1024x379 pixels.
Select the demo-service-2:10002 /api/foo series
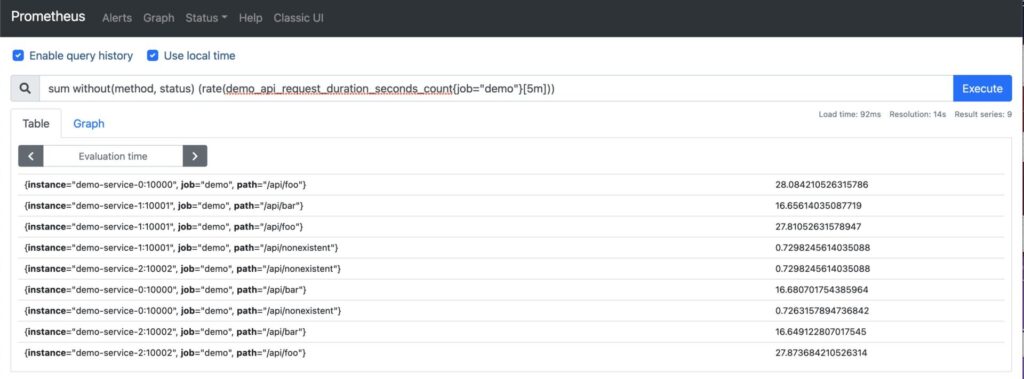[x=165, y=353]
